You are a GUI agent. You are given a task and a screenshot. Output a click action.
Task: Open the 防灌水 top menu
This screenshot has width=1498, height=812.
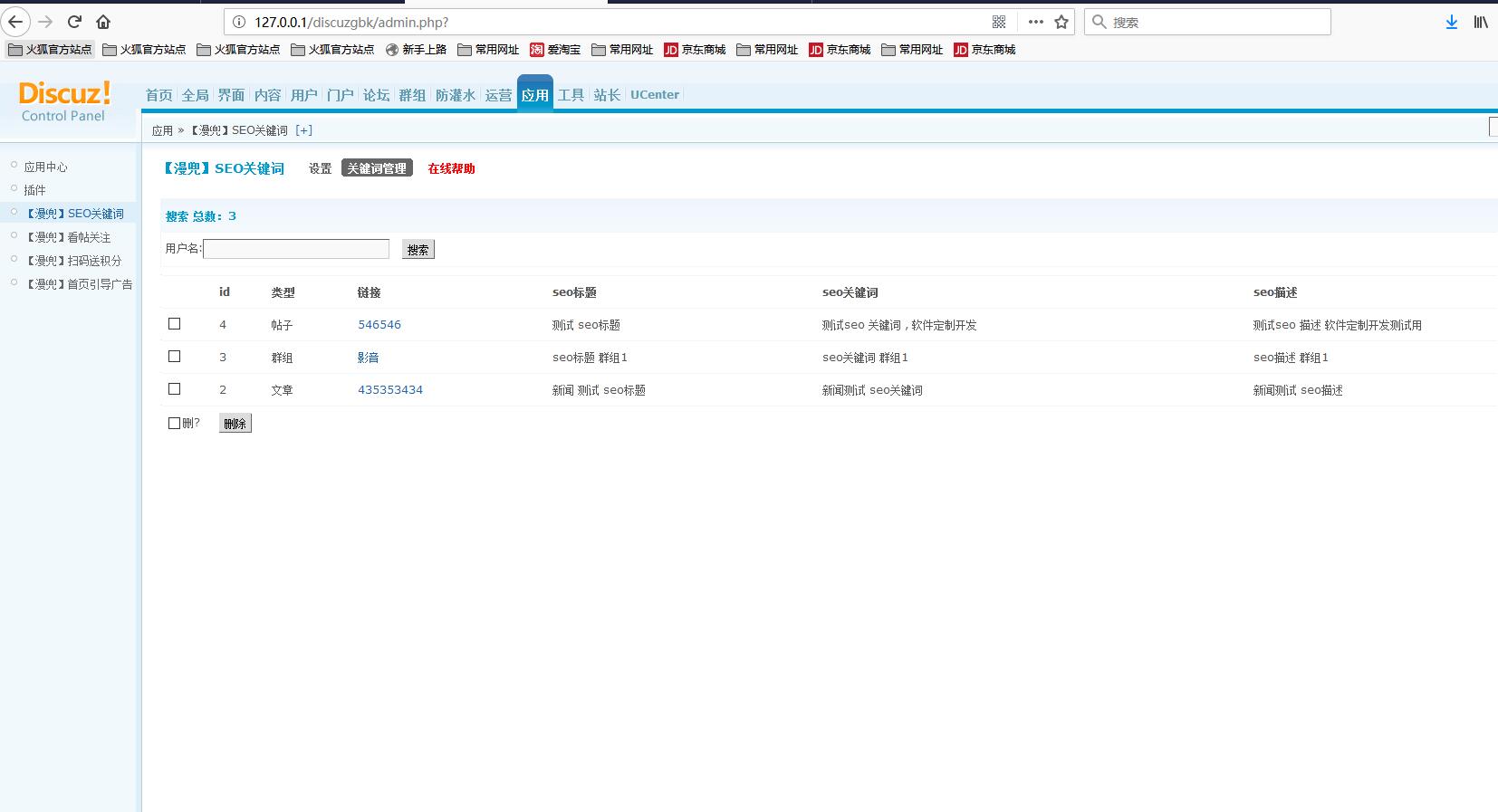[455, 95]
